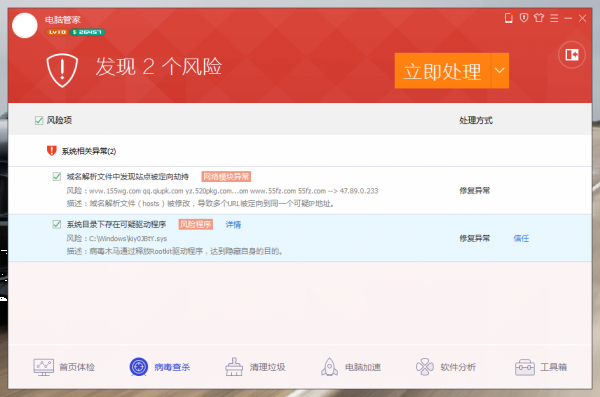This screenshot has width=600, height=397.
Task: Click the Lv10 level badge
Action: click(57, 32)
